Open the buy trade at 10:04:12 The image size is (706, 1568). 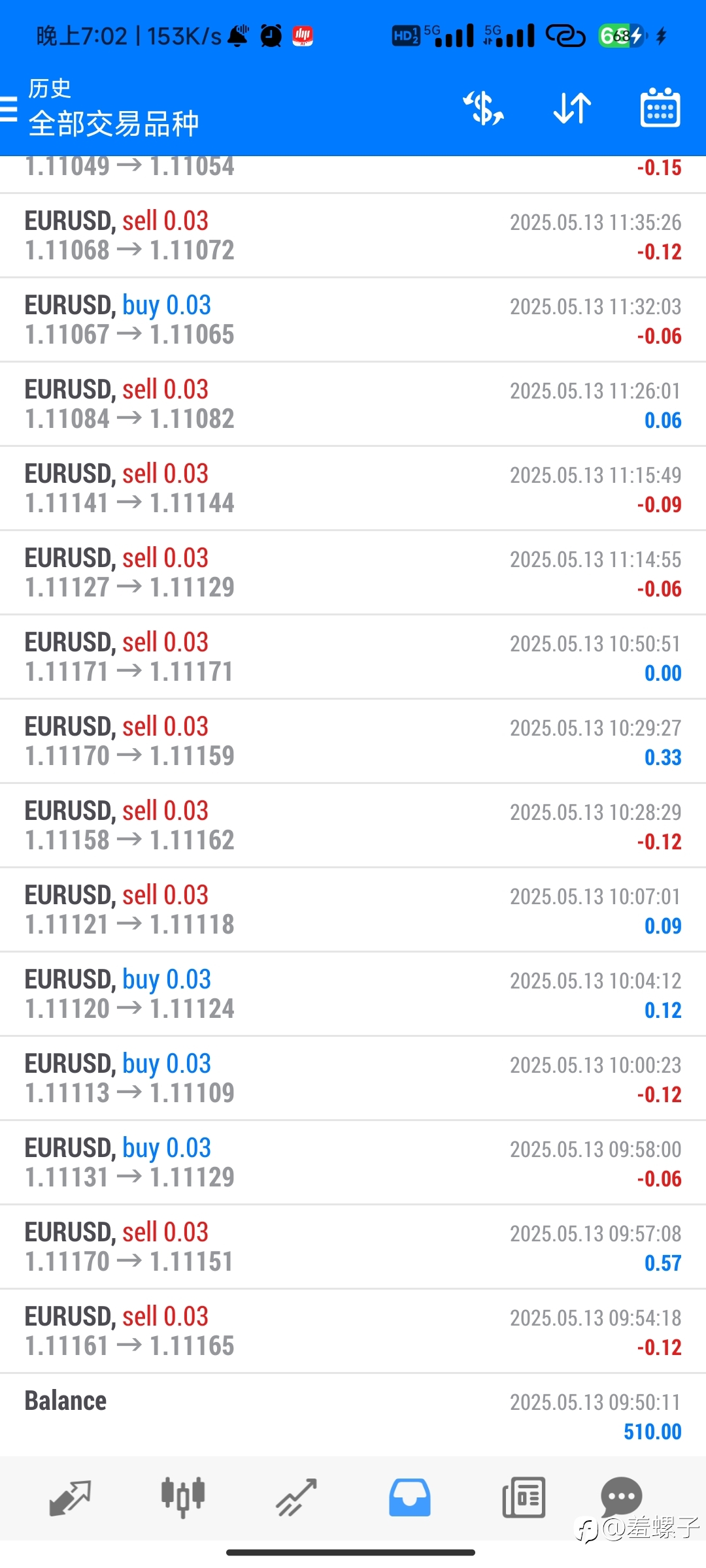point(353,994)
